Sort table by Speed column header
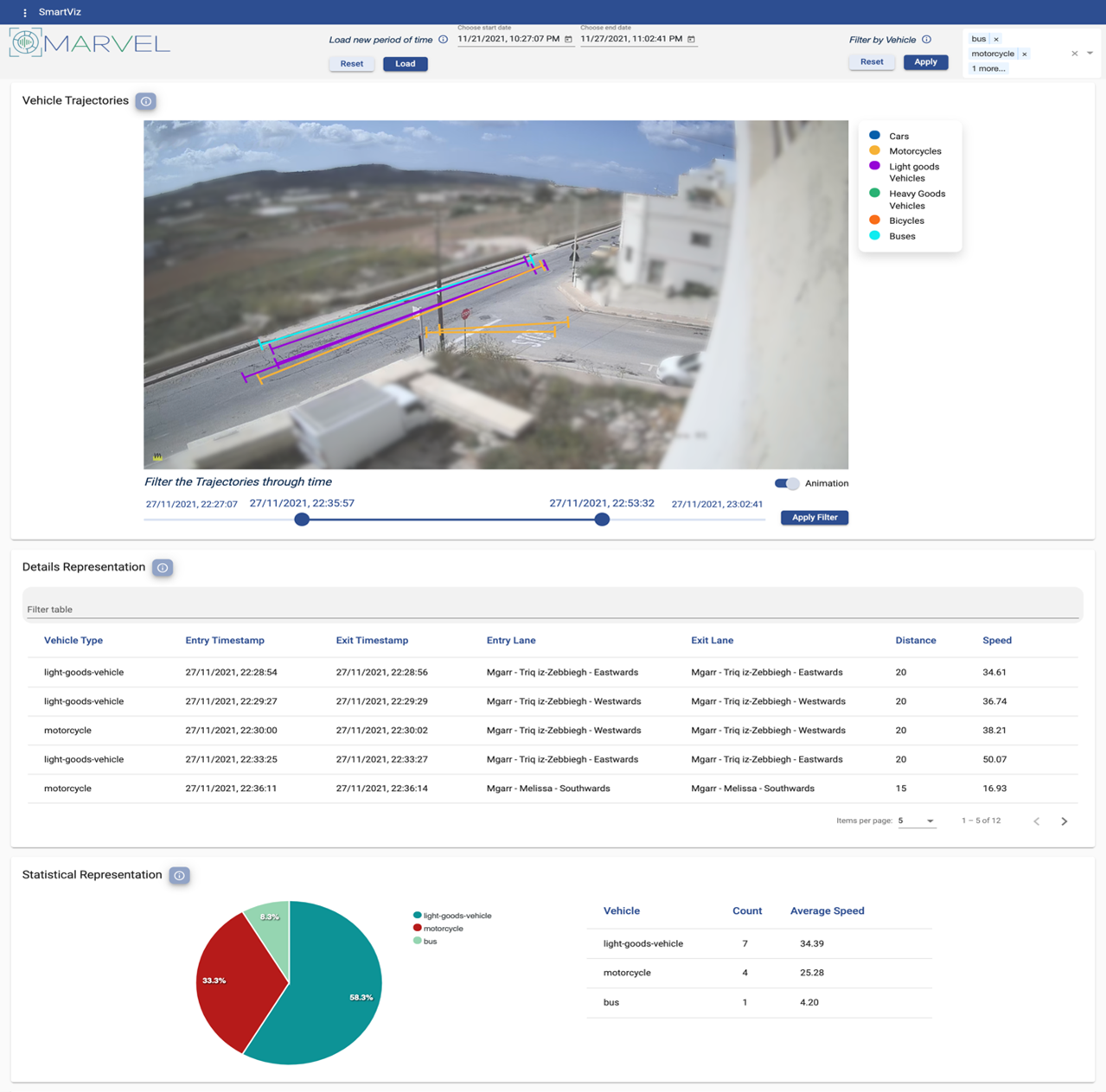 pyautogui.click(x=996, y=641)
